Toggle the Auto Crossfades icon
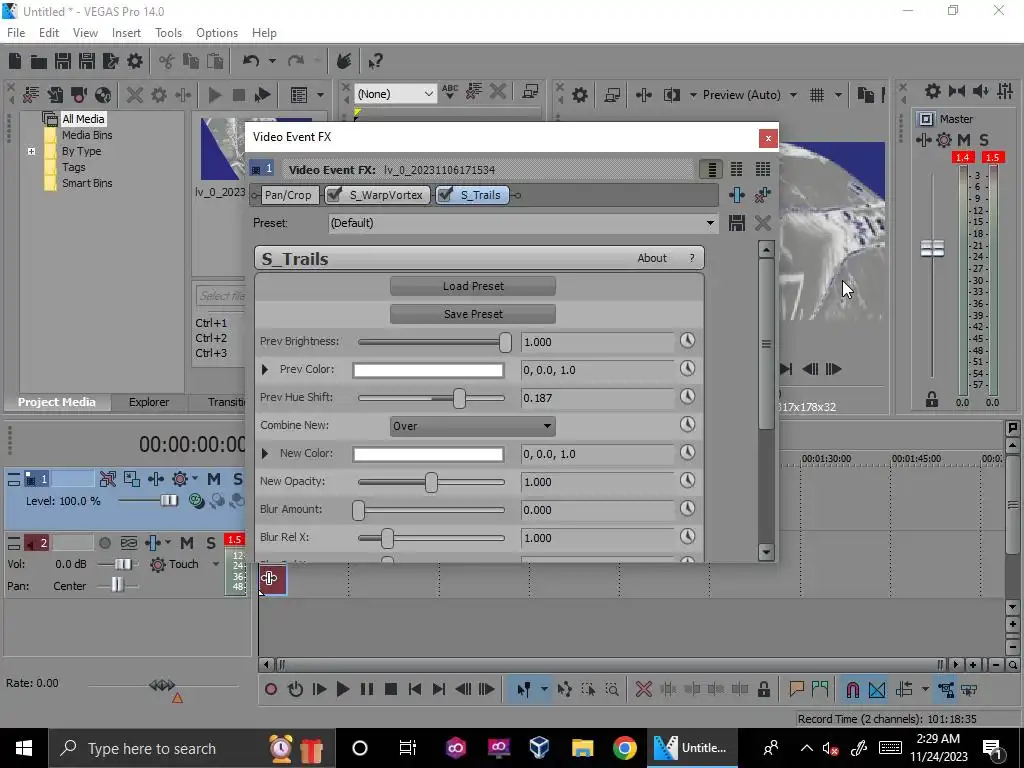The width and height of the screenshot is (1024, 768). (x=877, y=689)
